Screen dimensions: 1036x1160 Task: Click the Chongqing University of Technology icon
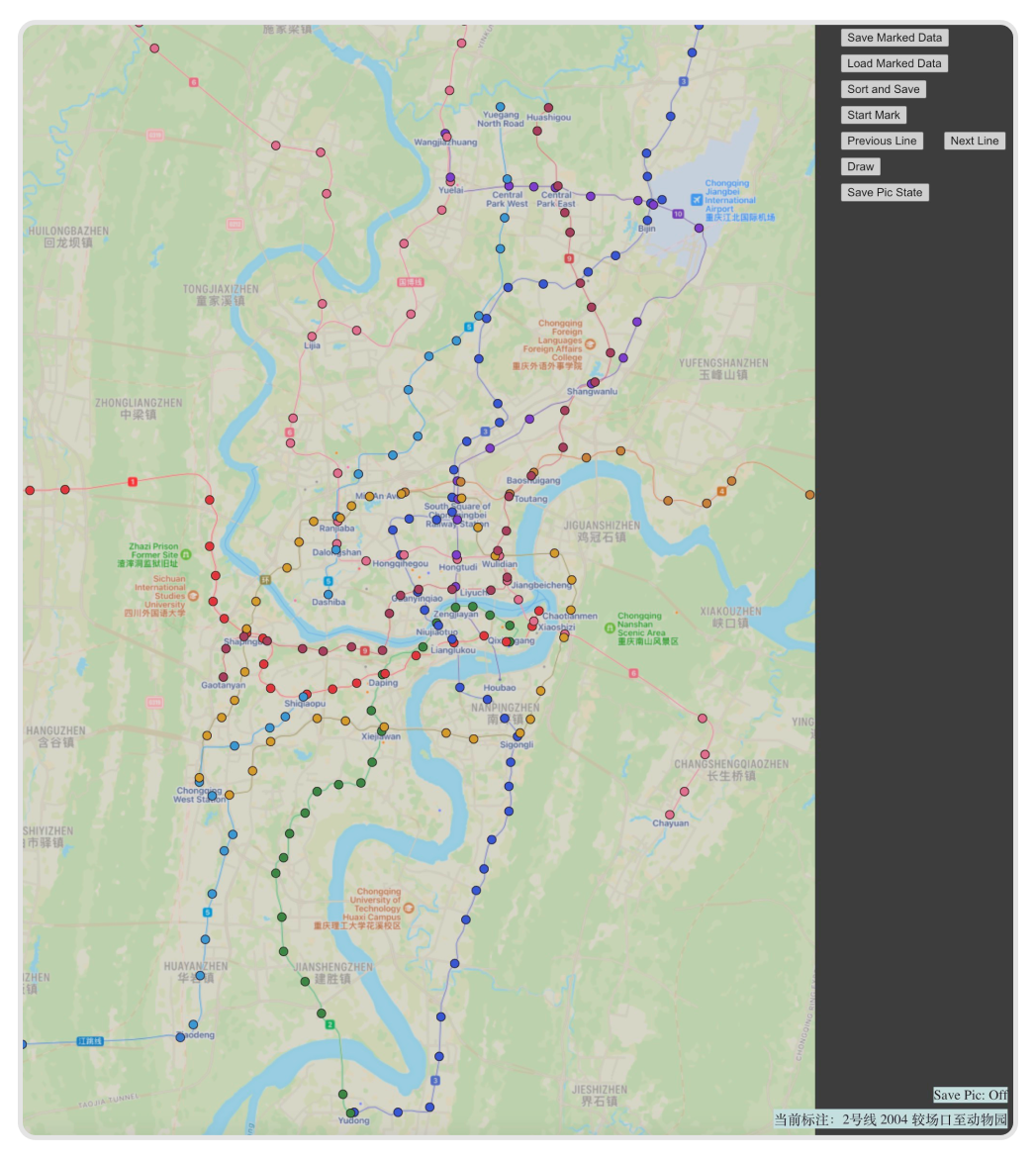point(409,908)
